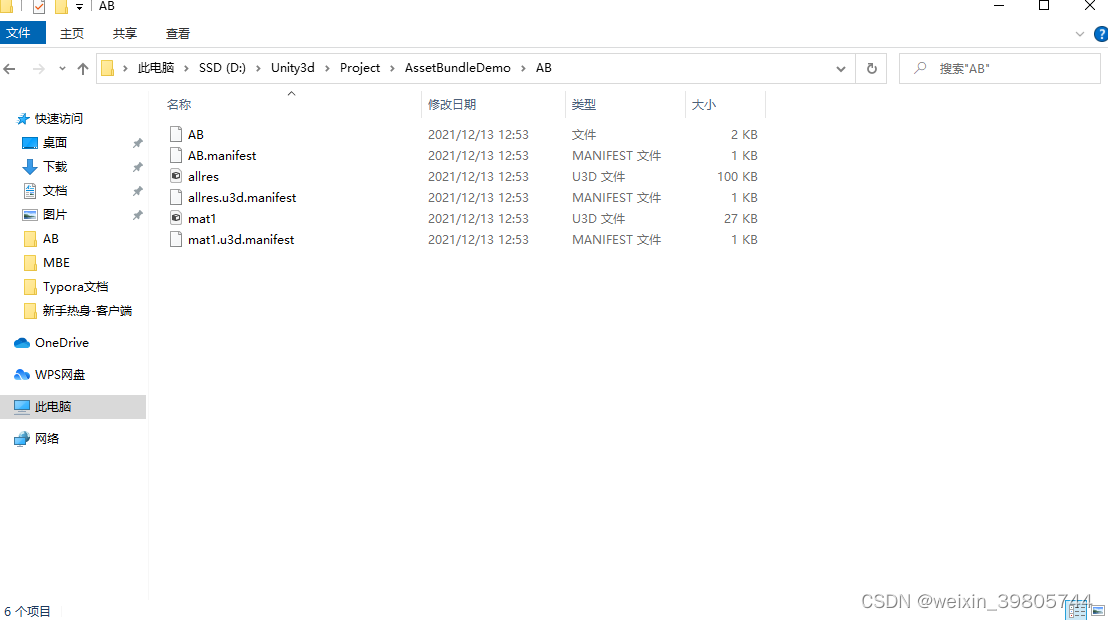The width and height of the screenshot is (1108, 620).
Task: Switch to the 共享 ribbon tab
Action: (x=125, y=33)
